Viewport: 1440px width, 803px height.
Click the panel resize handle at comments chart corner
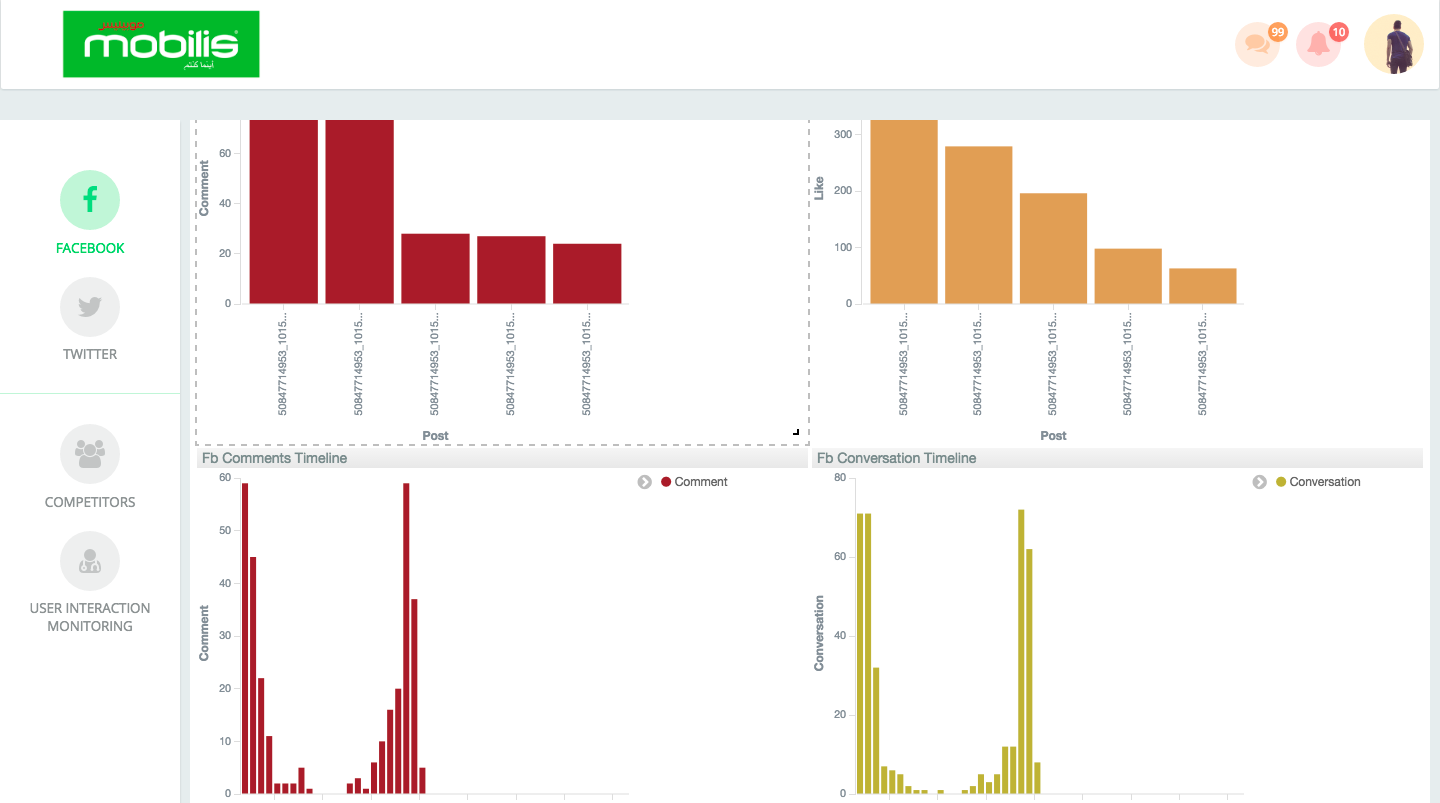[x=796, y=432]
